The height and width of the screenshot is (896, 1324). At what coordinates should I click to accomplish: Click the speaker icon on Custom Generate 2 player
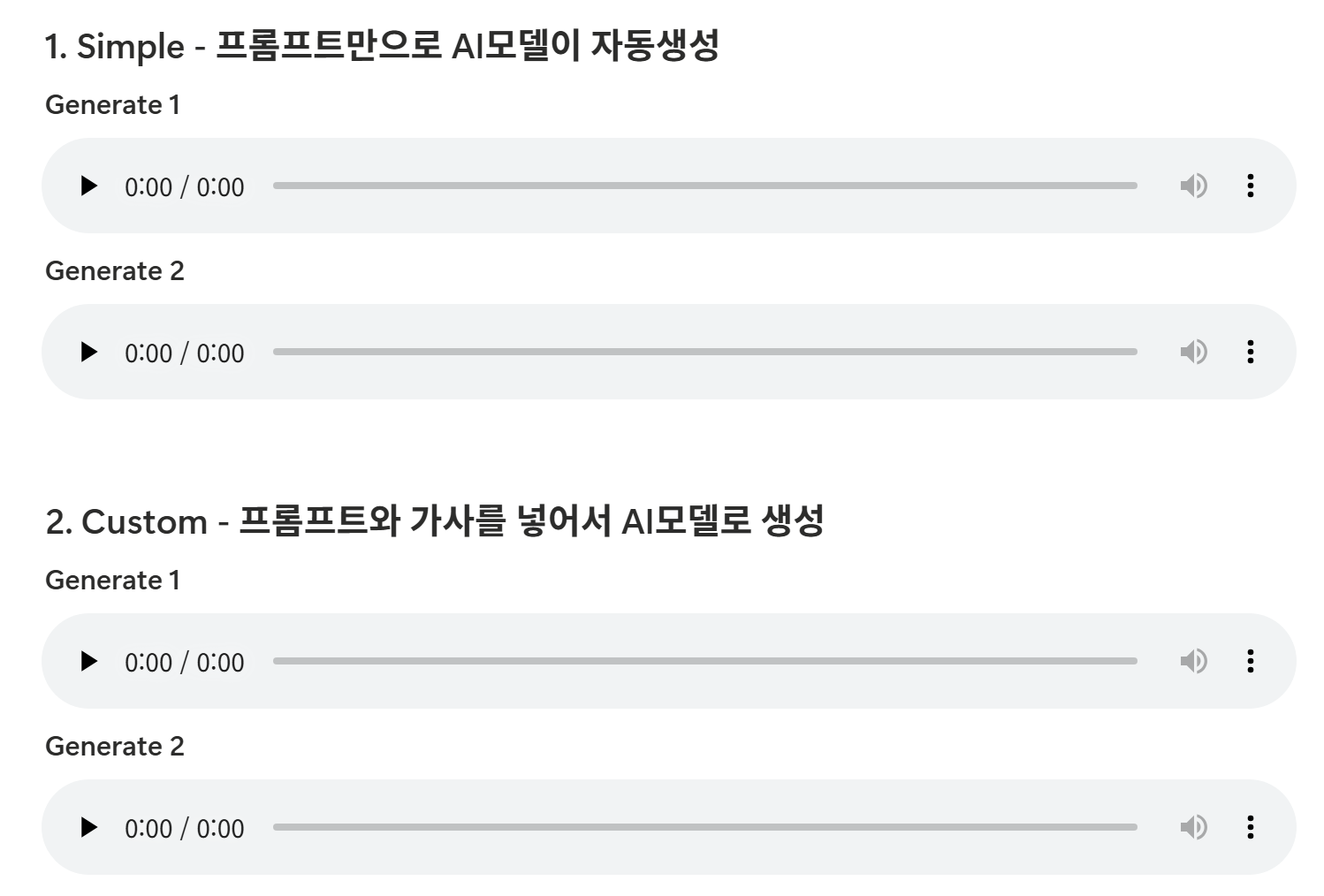point(1194,827)
